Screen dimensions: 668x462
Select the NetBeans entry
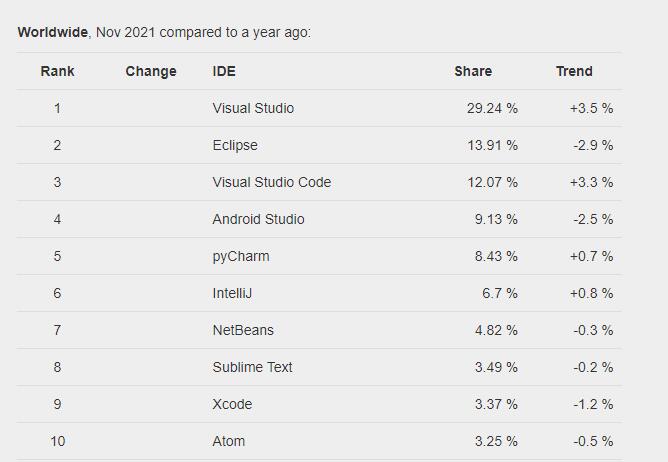point(243,330)
